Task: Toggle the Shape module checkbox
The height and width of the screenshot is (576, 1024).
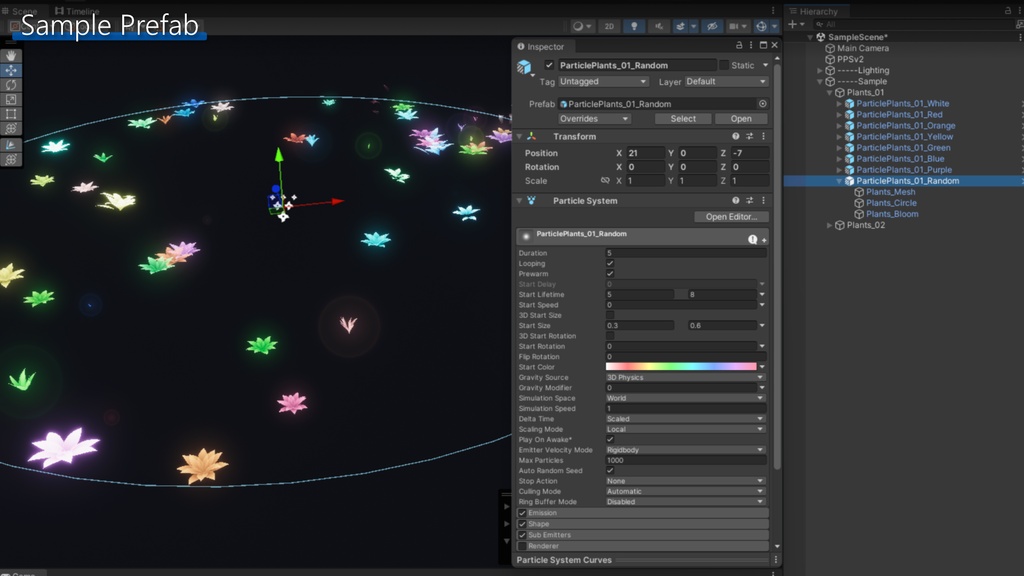Action: 522,524
